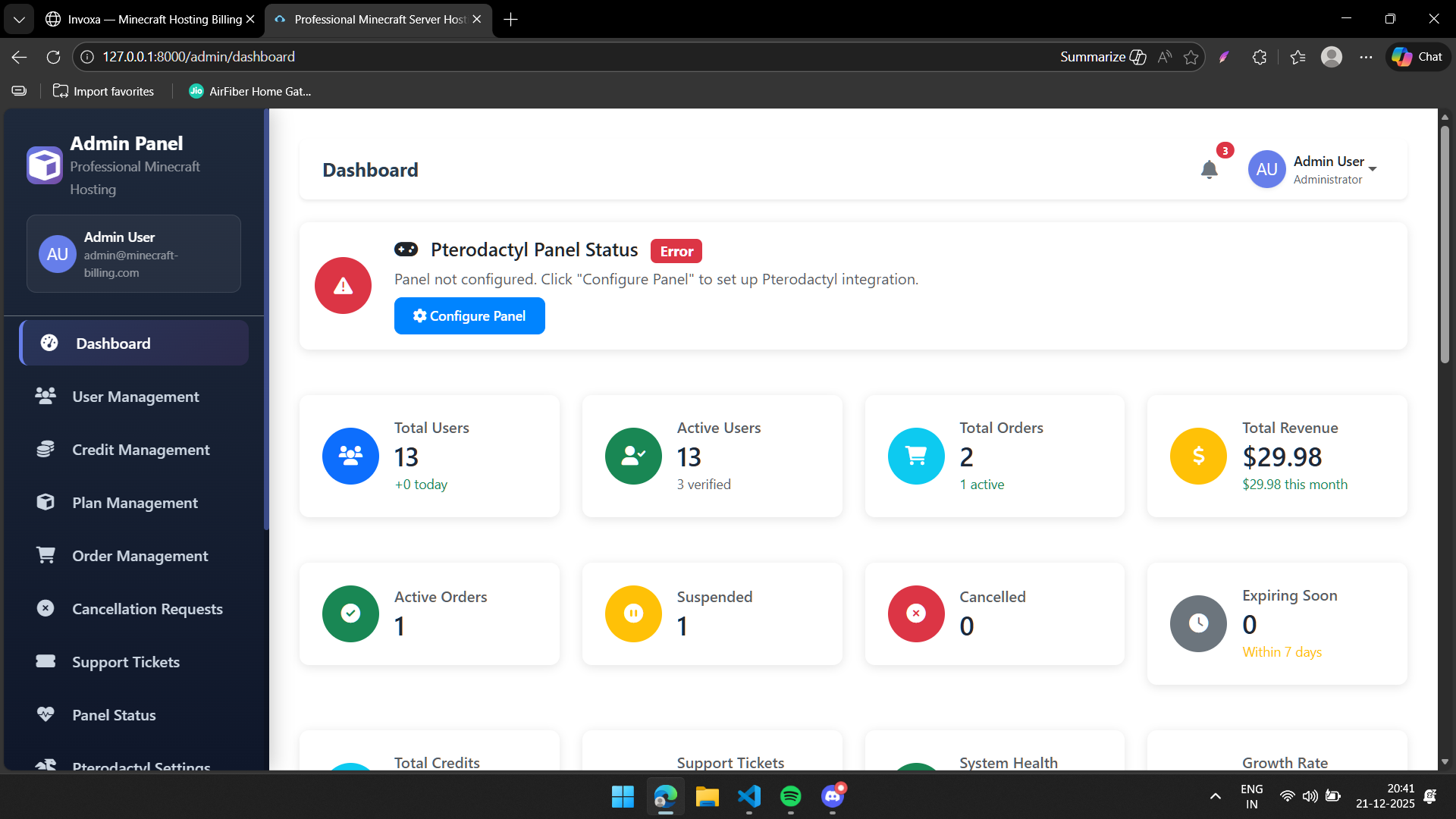Select the Panel Status heart icon

(45, 714)
